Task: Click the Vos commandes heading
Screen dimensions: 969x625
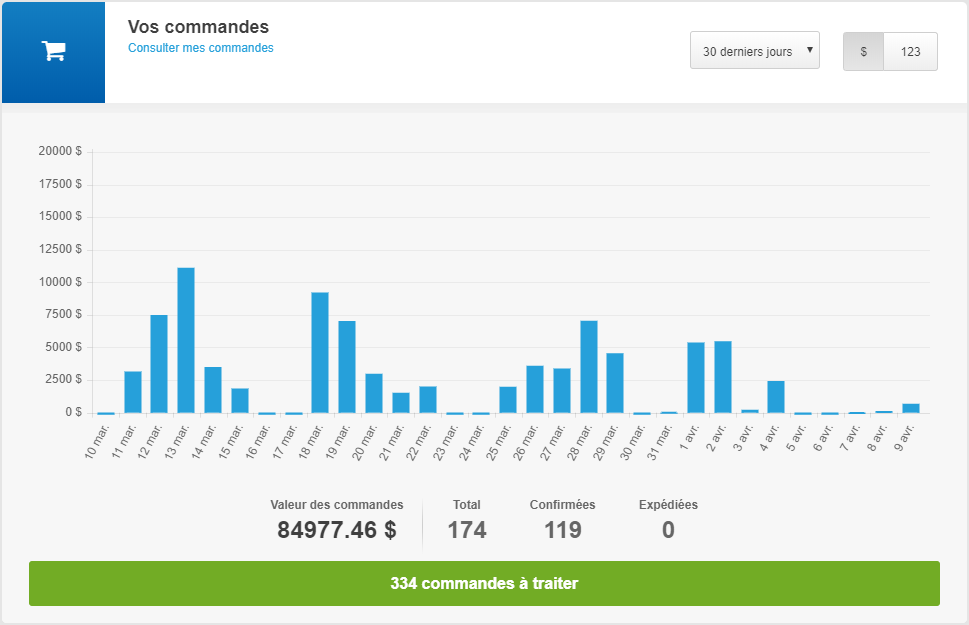Action: [198, 27]
